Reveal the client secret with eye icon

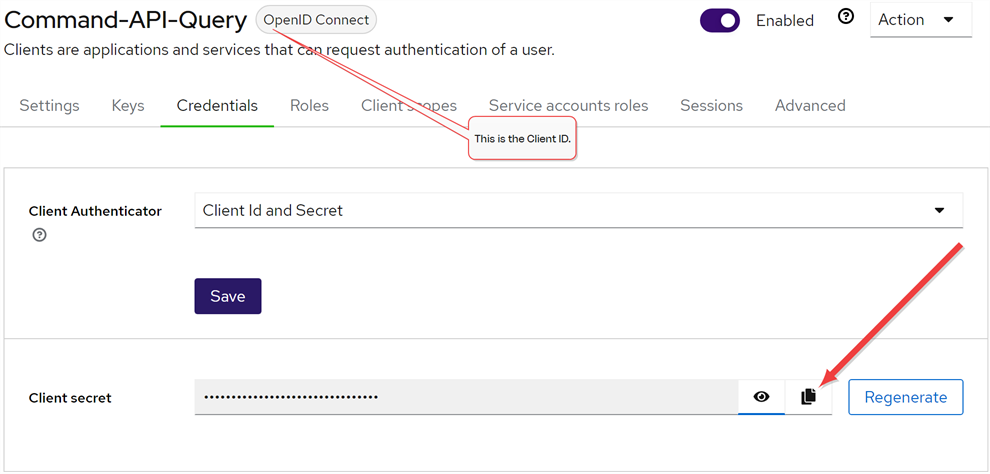pos(761,397)
